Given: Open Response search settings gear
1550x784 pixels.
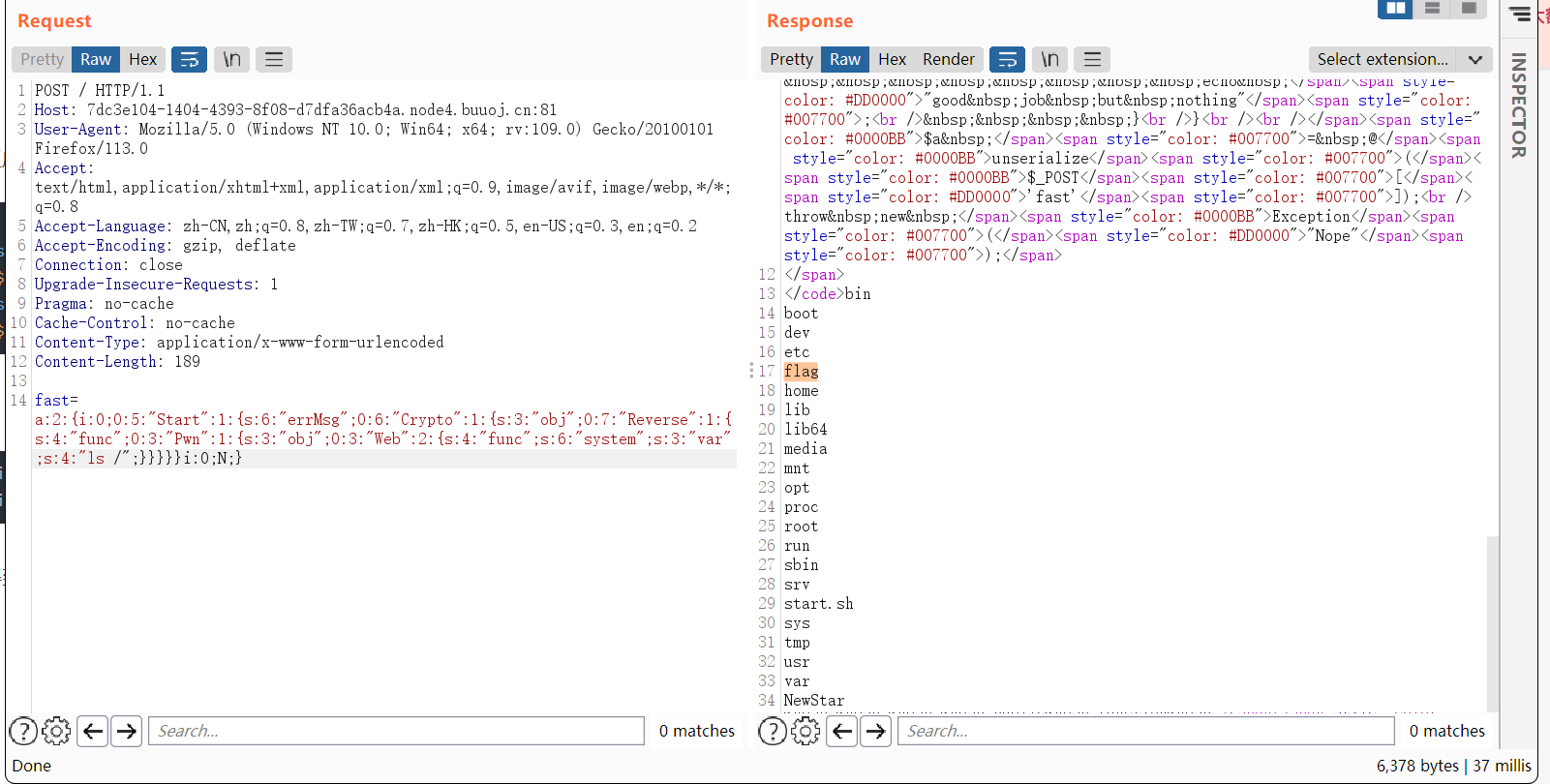Looking at the screenshot, I should point(805,731).
